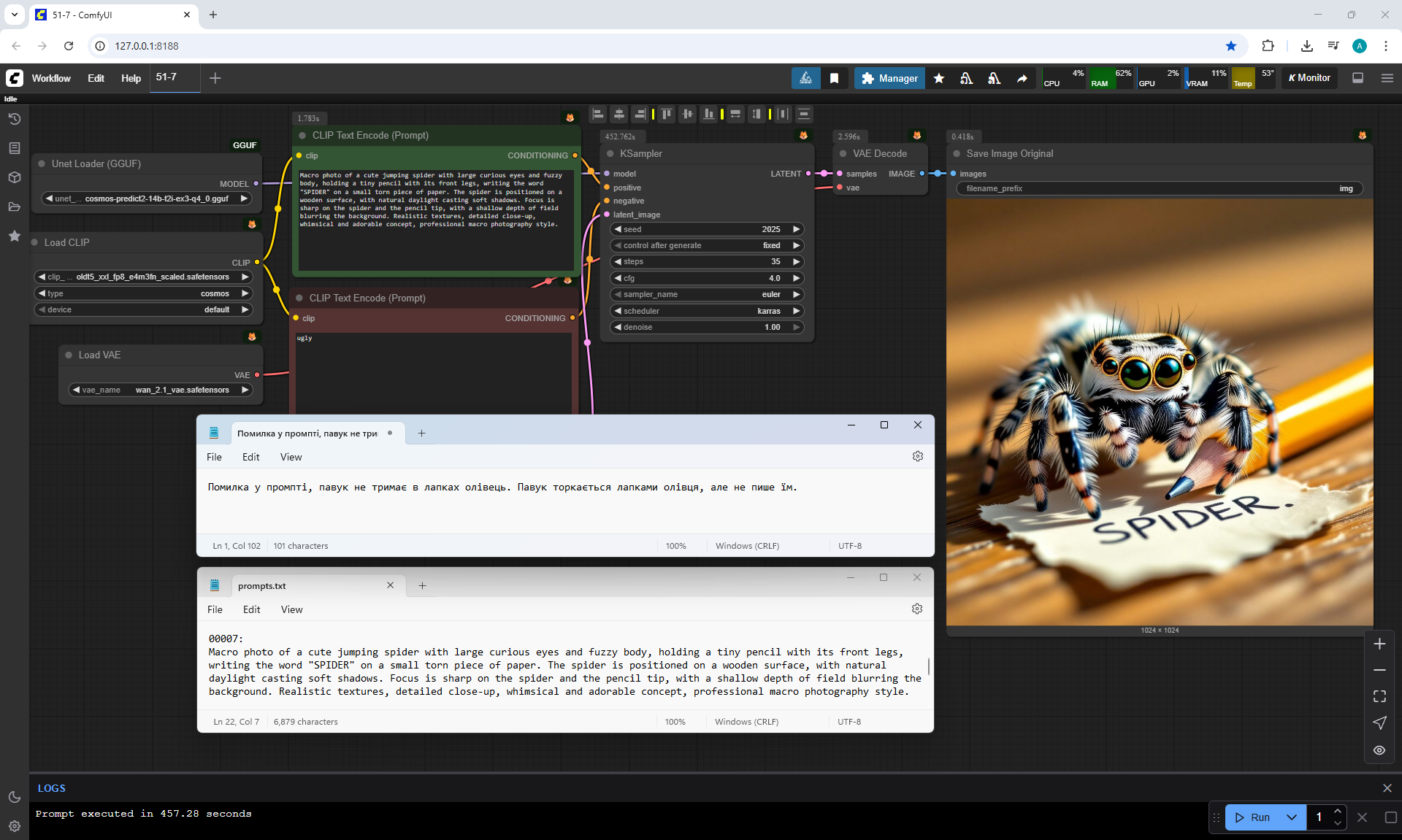Open the View menu in prompts.txt Notepad

(x=291, y=609)
